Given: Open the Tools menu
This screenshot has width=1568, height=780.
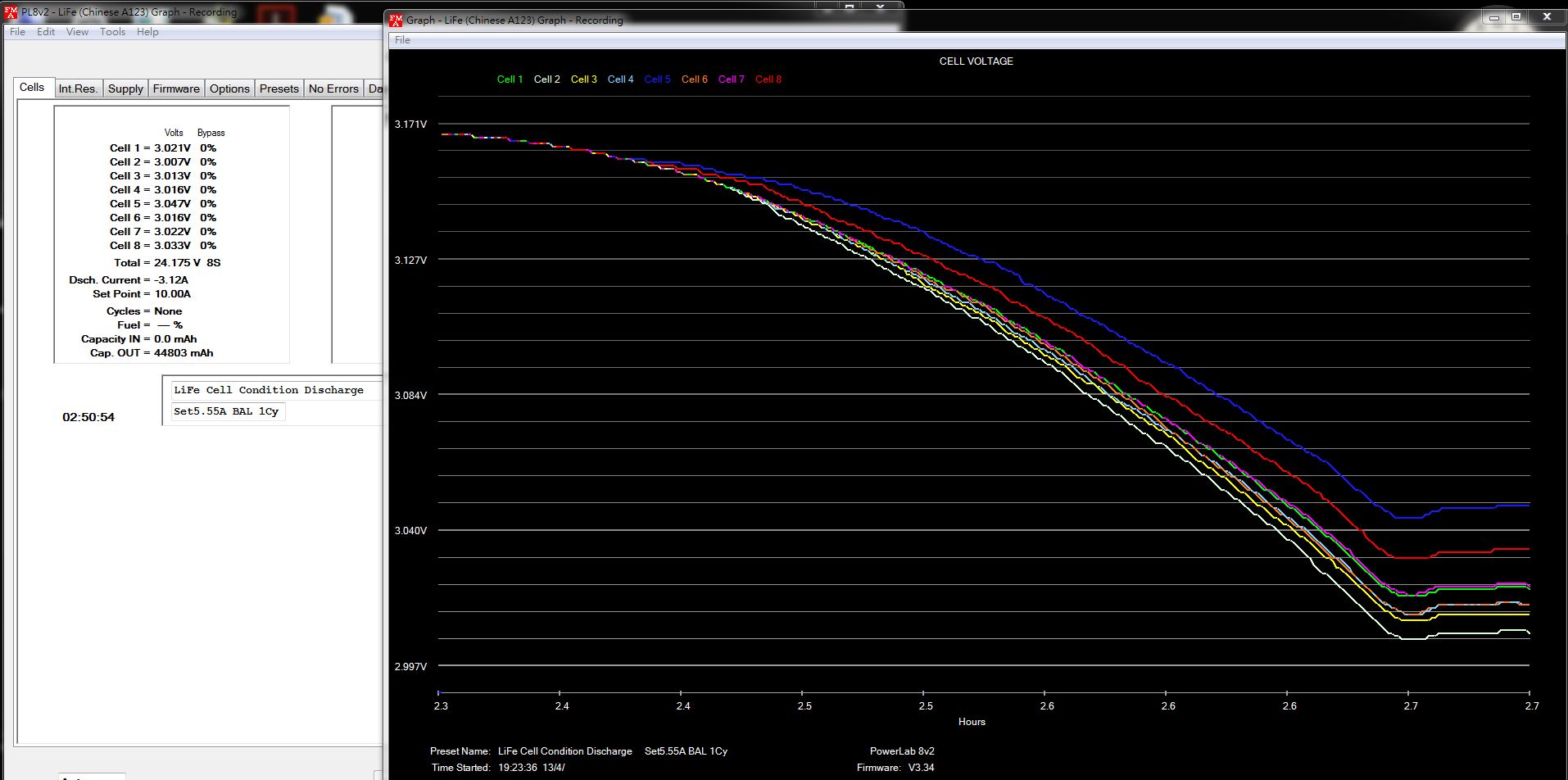Looking at the screenshot, I should pos(112,32).
